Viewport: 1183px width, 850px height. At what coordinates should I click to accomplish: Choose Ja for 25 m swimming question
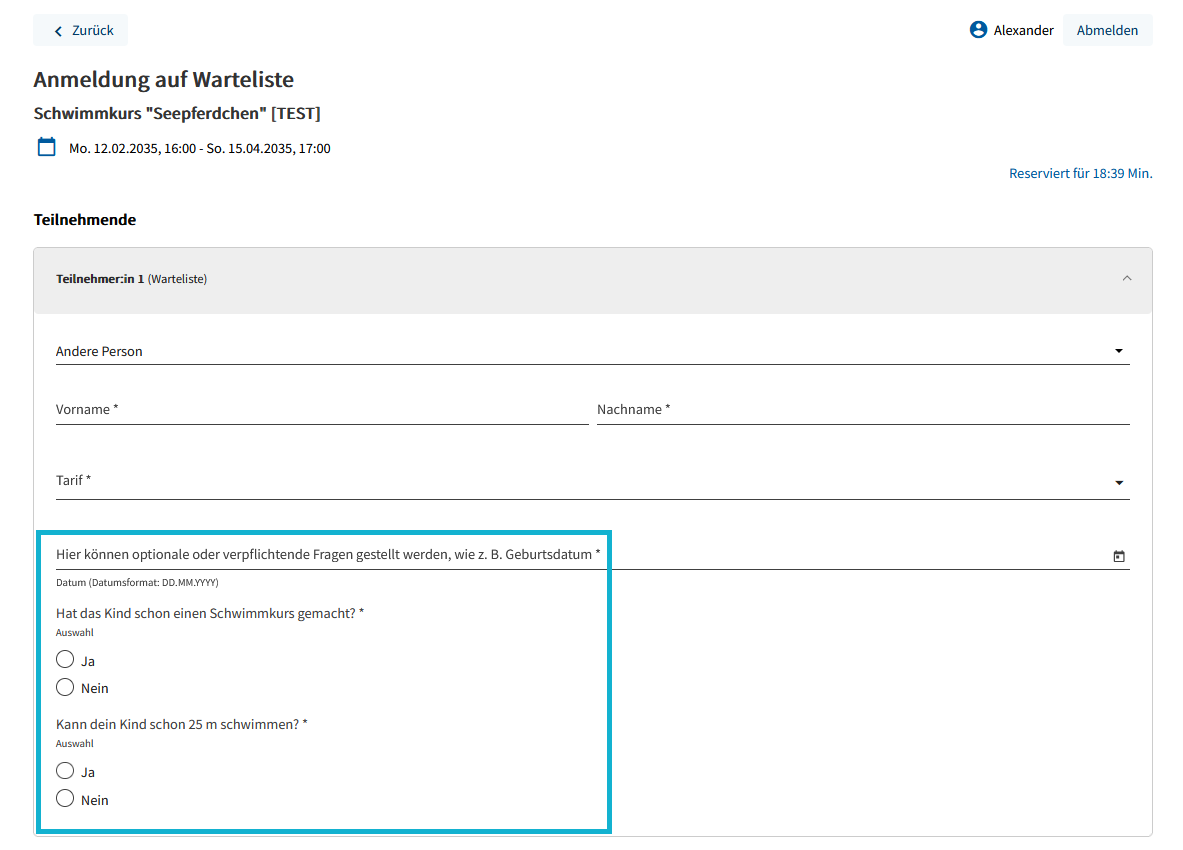65,771
